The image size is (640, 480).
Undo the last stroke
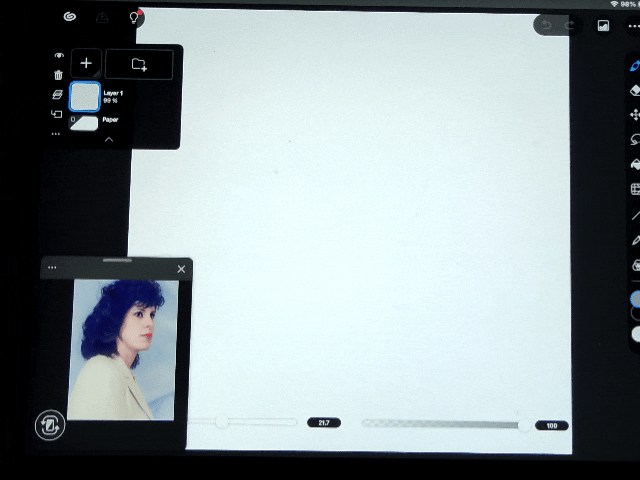(x=546, y=25)
